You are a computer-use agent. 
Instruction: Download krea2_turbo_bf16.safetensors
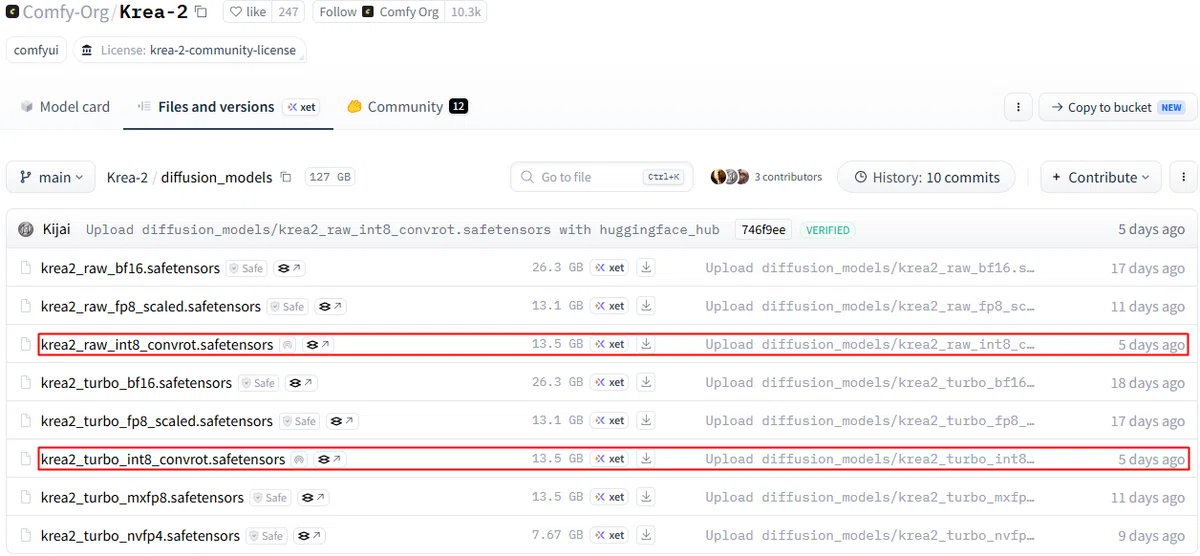[647, 382]
